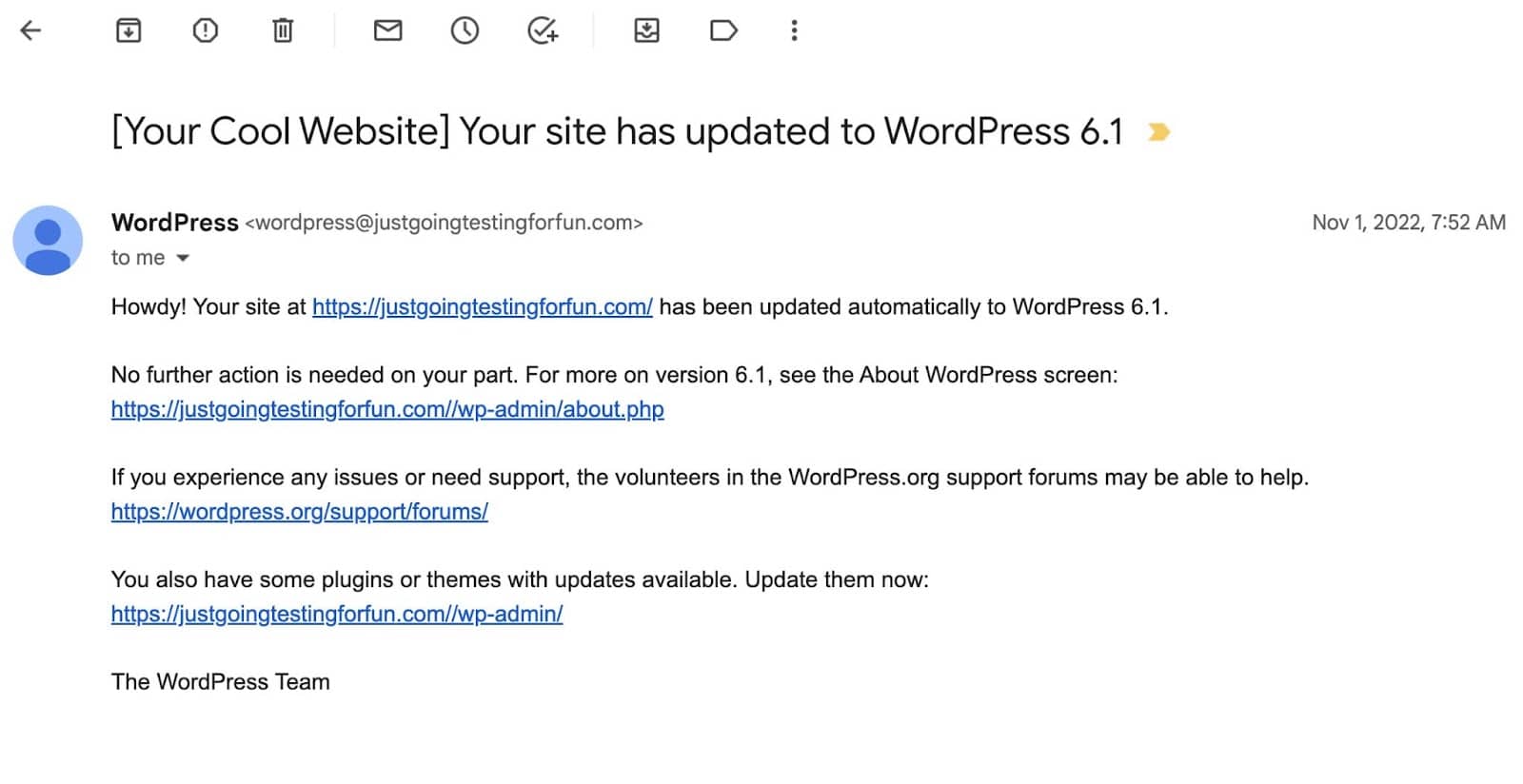Click the line "You also have some plugins or themes"

[x=520, y=579]
